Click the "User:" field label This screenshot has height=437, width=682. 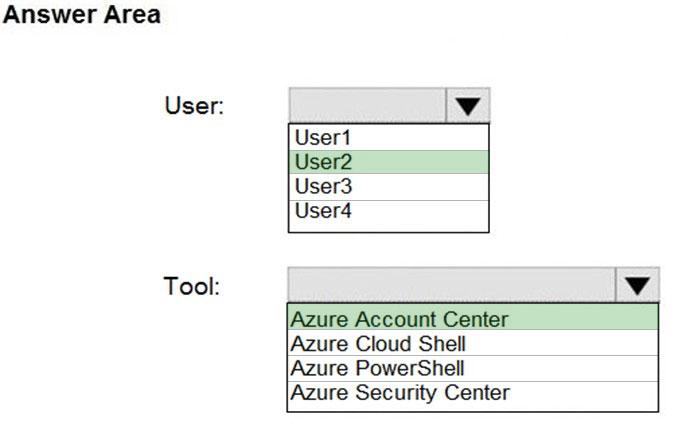[194, 105]
